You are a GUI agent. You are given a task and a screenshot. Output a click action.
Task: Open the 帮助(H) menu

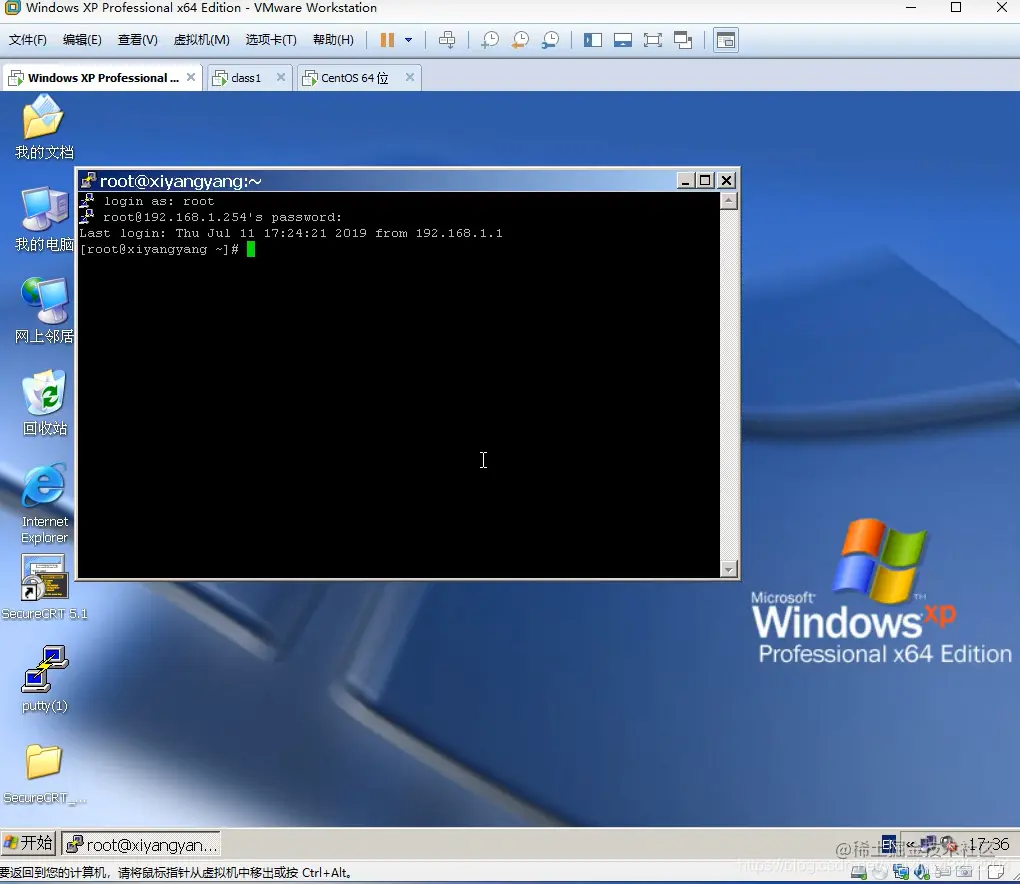tap(333, 40)
